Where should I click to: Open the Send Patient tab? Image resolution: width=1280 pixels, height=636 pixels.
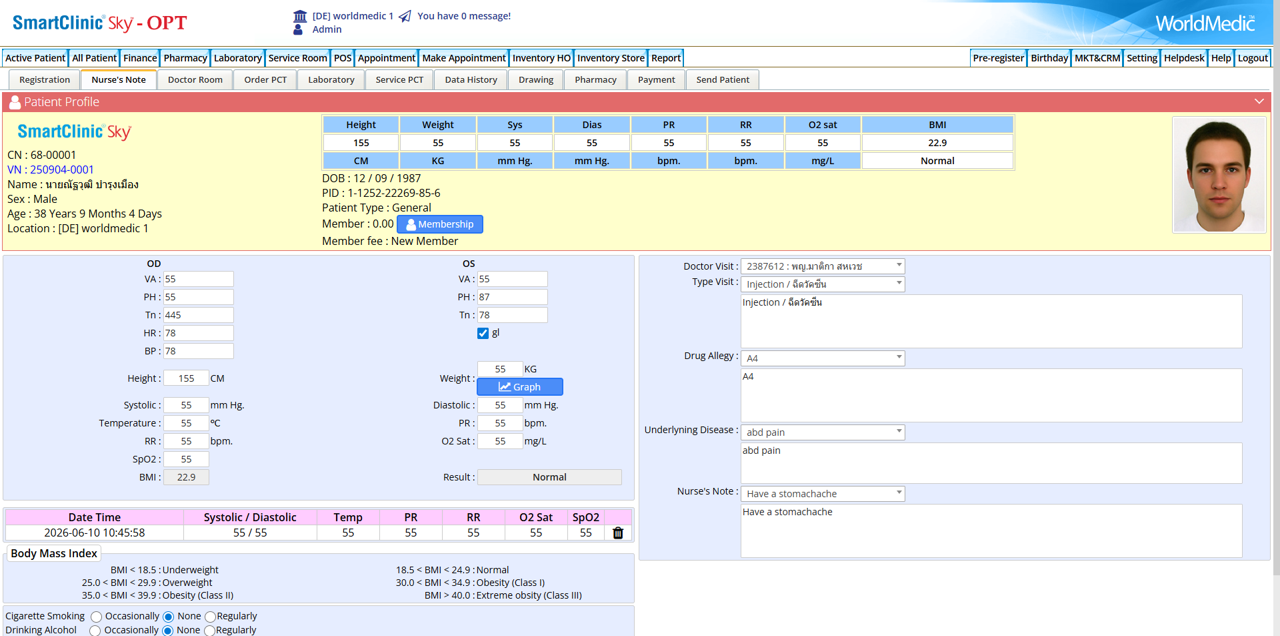[723, 80]
